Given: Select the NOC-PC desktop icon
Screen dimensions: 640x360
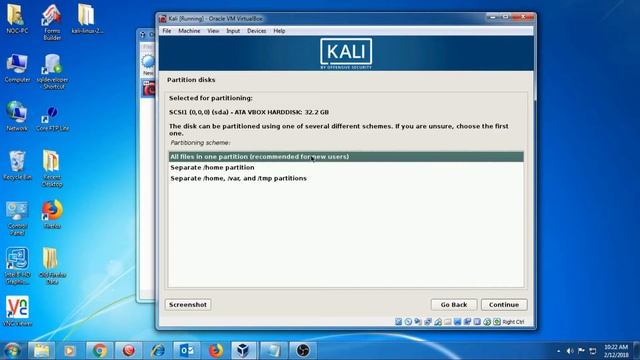Looking at the screenshot, I should (17, 19).
